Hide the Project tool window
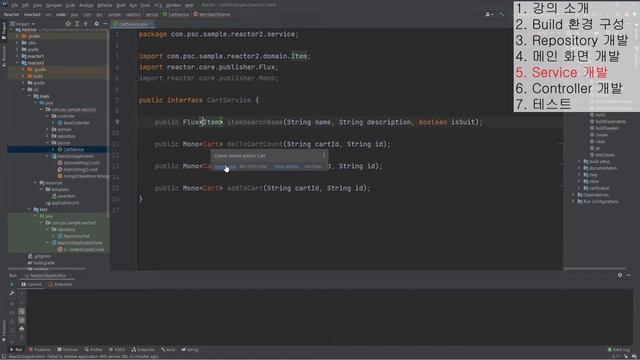 (105, 24)
